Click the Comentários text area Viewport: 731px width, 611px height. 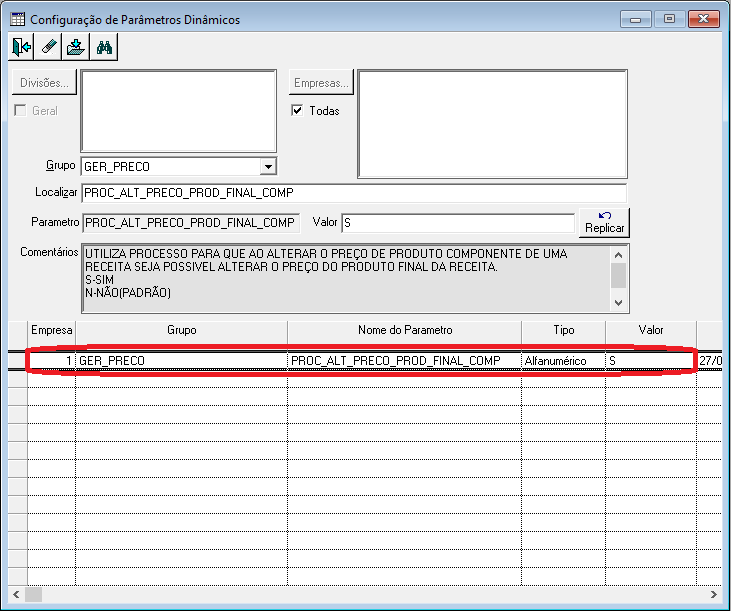pyautogui.click(x=346, y=278)
